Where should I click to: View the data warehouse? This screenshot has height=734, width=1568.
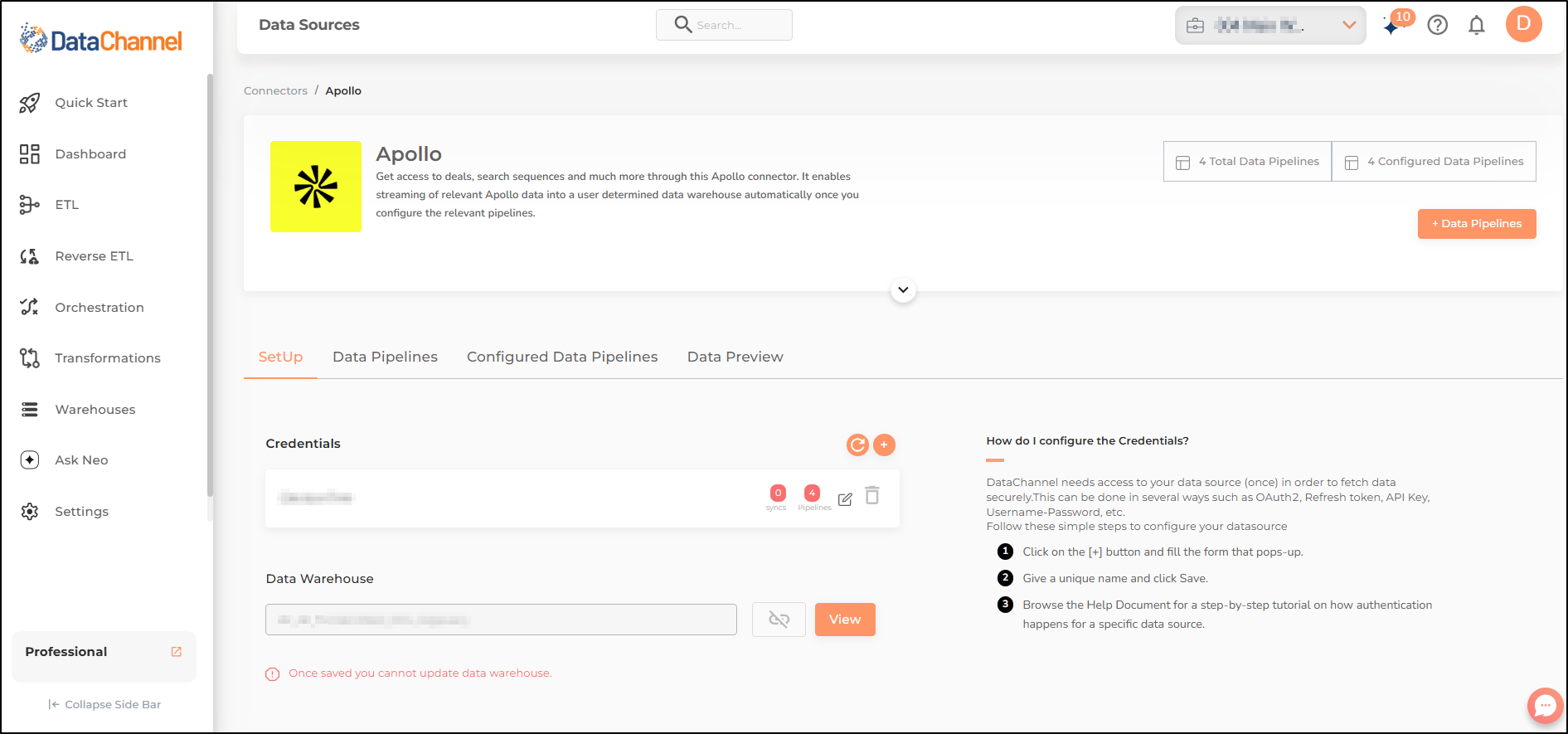(x=845, y=620)
